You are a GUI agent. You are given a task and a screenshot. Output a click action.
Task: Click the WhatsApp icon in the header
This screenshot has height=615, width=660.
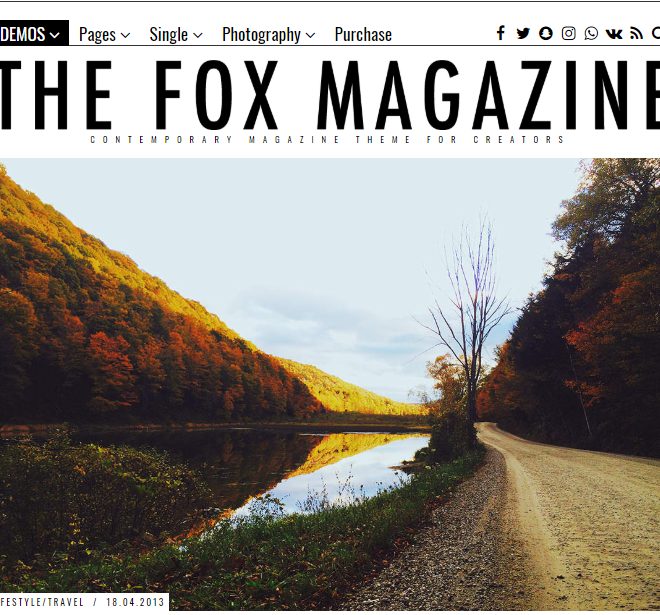[591, 33]
